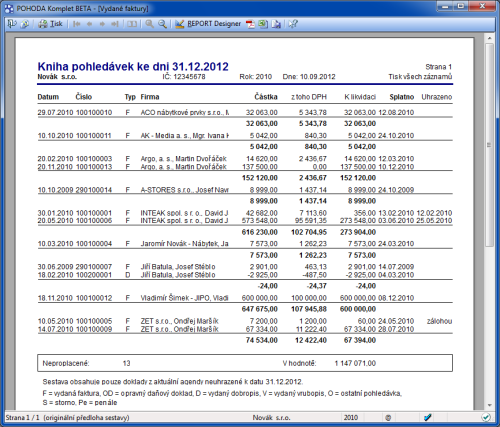This screenshot has width=500, height=427.
Task: Click the context help icon in toolbar
Action: coord(293,24)
